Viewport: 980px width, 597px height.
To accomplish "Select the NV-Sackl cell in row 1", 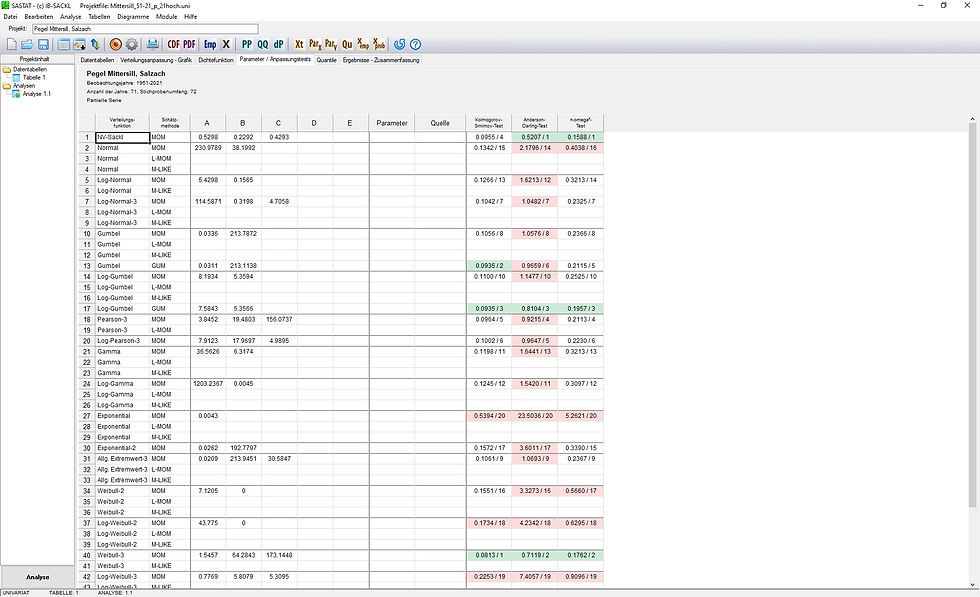I will (x=122, y=137).
